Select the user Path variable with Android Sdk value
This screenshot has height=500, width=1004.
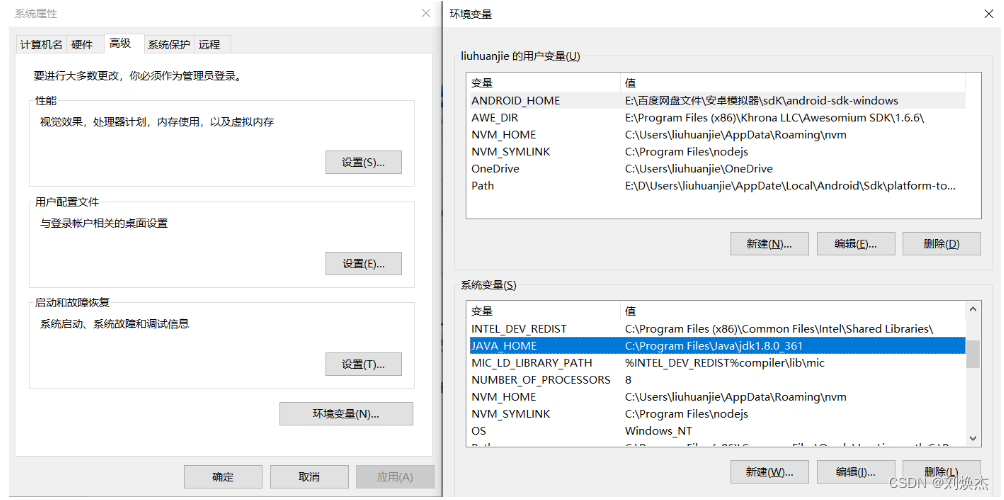pyautogui.click(x=716, y=186)
